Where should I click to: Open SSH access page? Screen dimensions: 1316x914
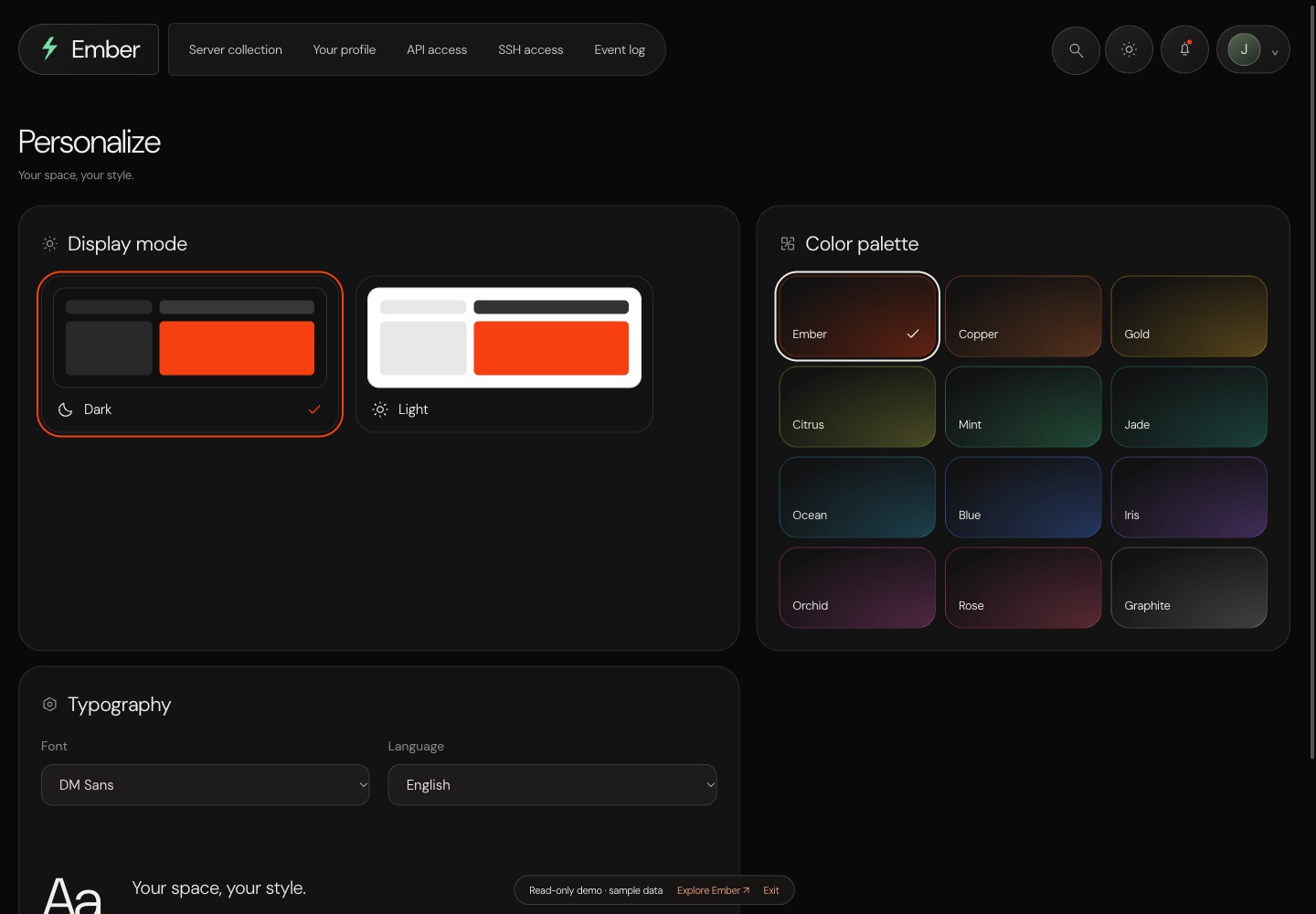(x=531, y=49)
